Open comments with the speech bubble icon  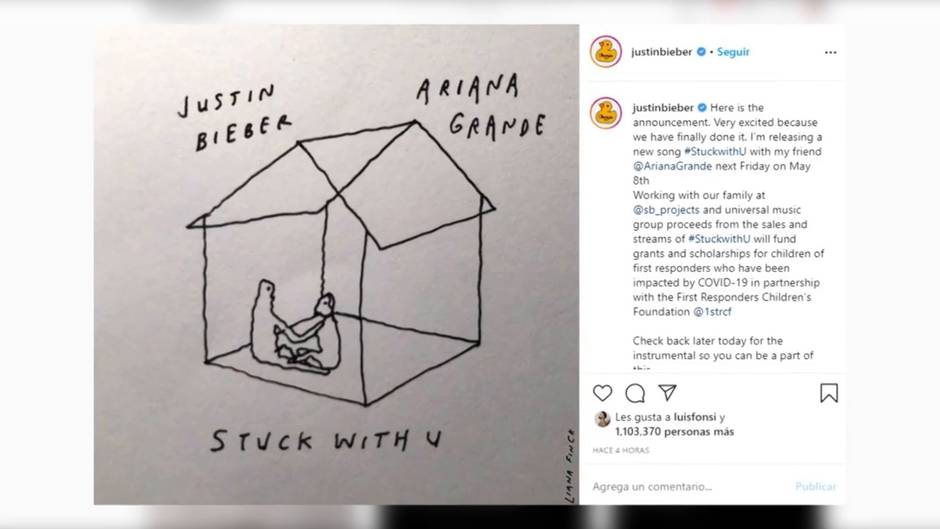click(635, 393)
